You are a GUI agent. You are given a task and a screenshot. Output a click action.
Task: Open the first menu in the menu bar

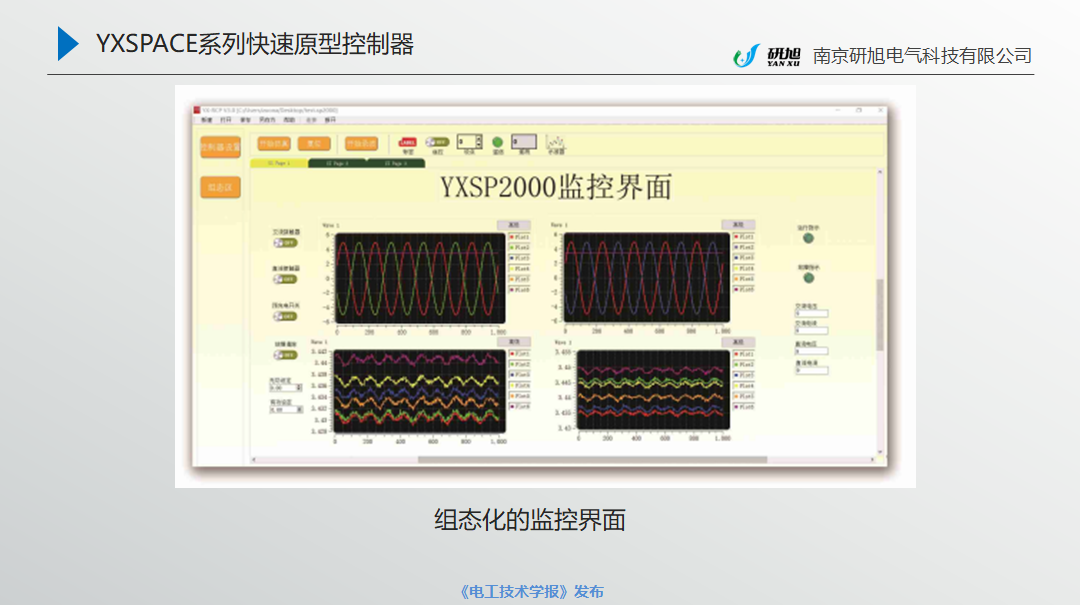click(x=207, y=120)
